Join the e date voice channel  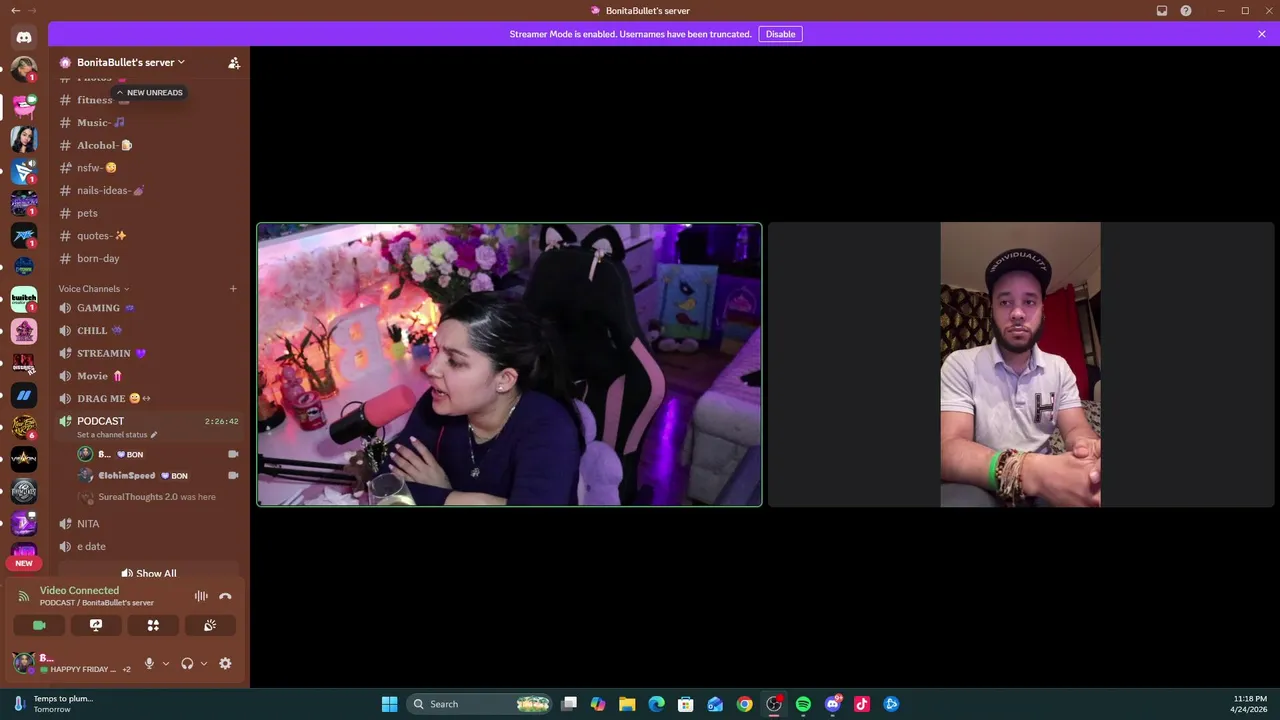[150, 546]
